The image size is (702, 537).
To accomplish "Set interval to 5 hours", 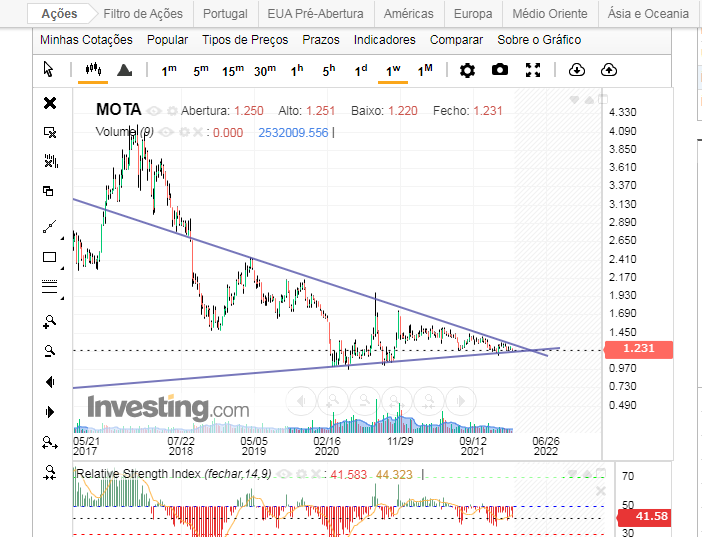I will 329,70.
